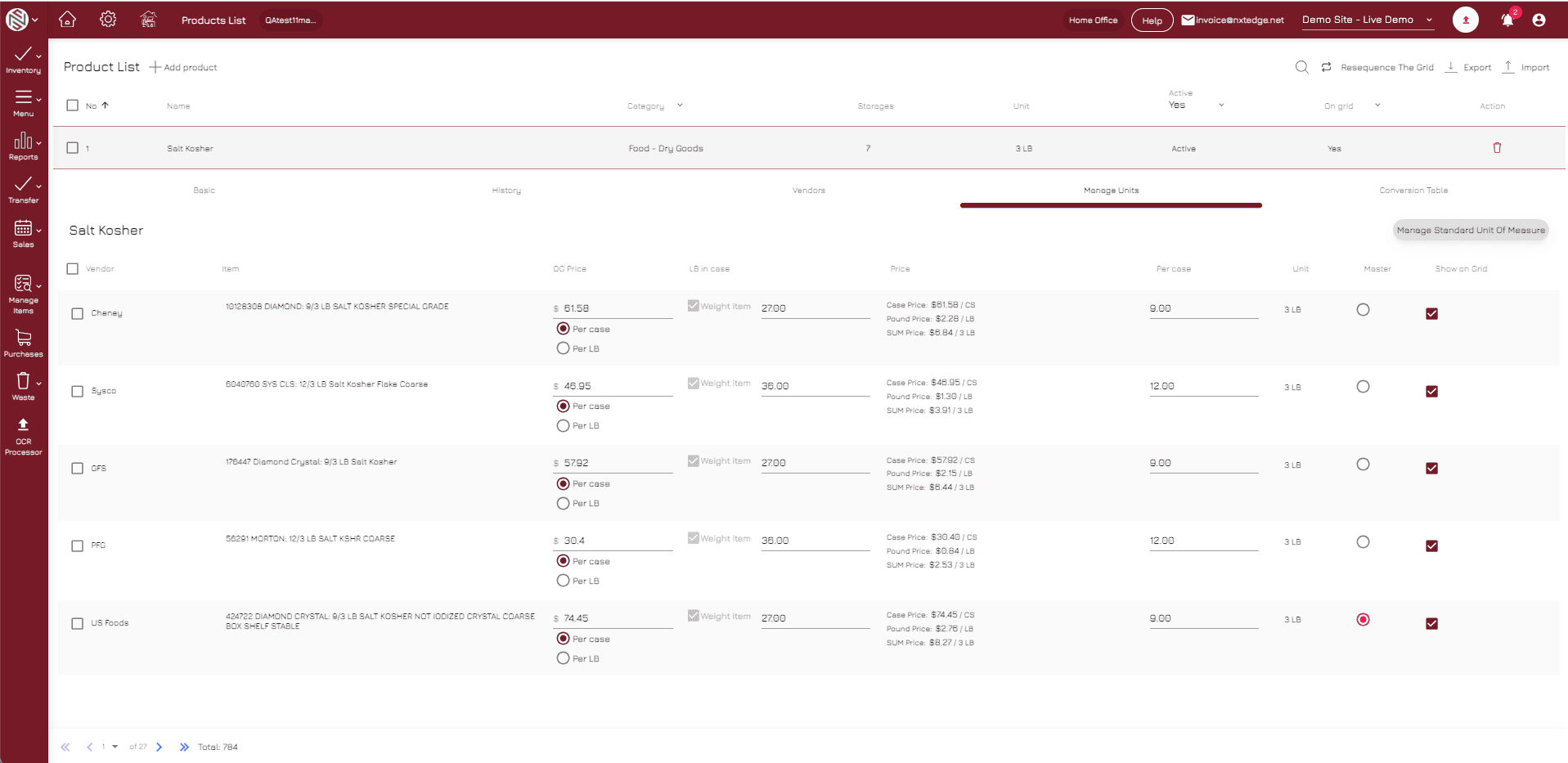This screenshot has width=1568, height=763.
Task: Click the Export download icon
Action: click(1450, 67)
